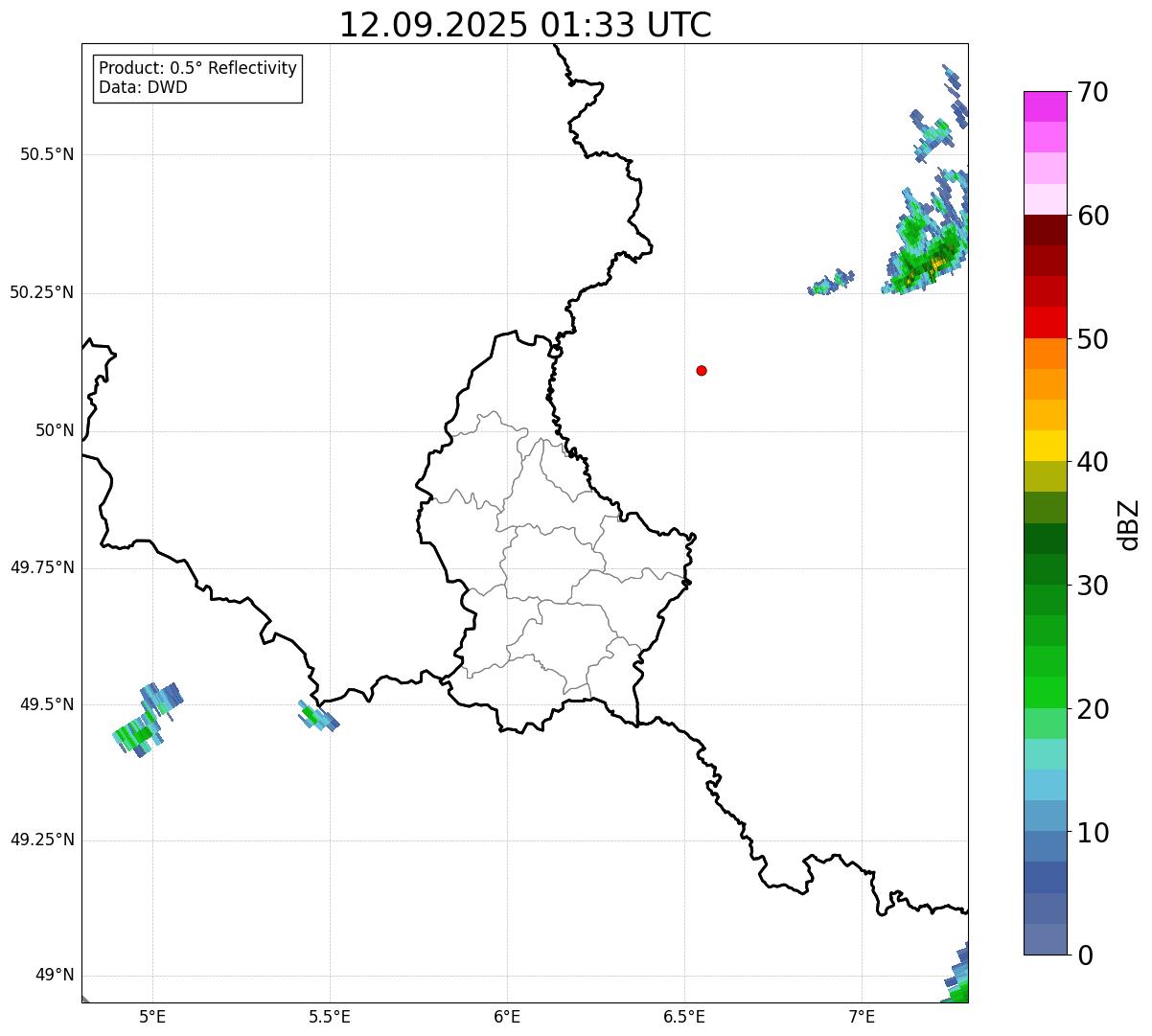
Task: Click the 50.5°N latitude label
Action: (47, 154)
